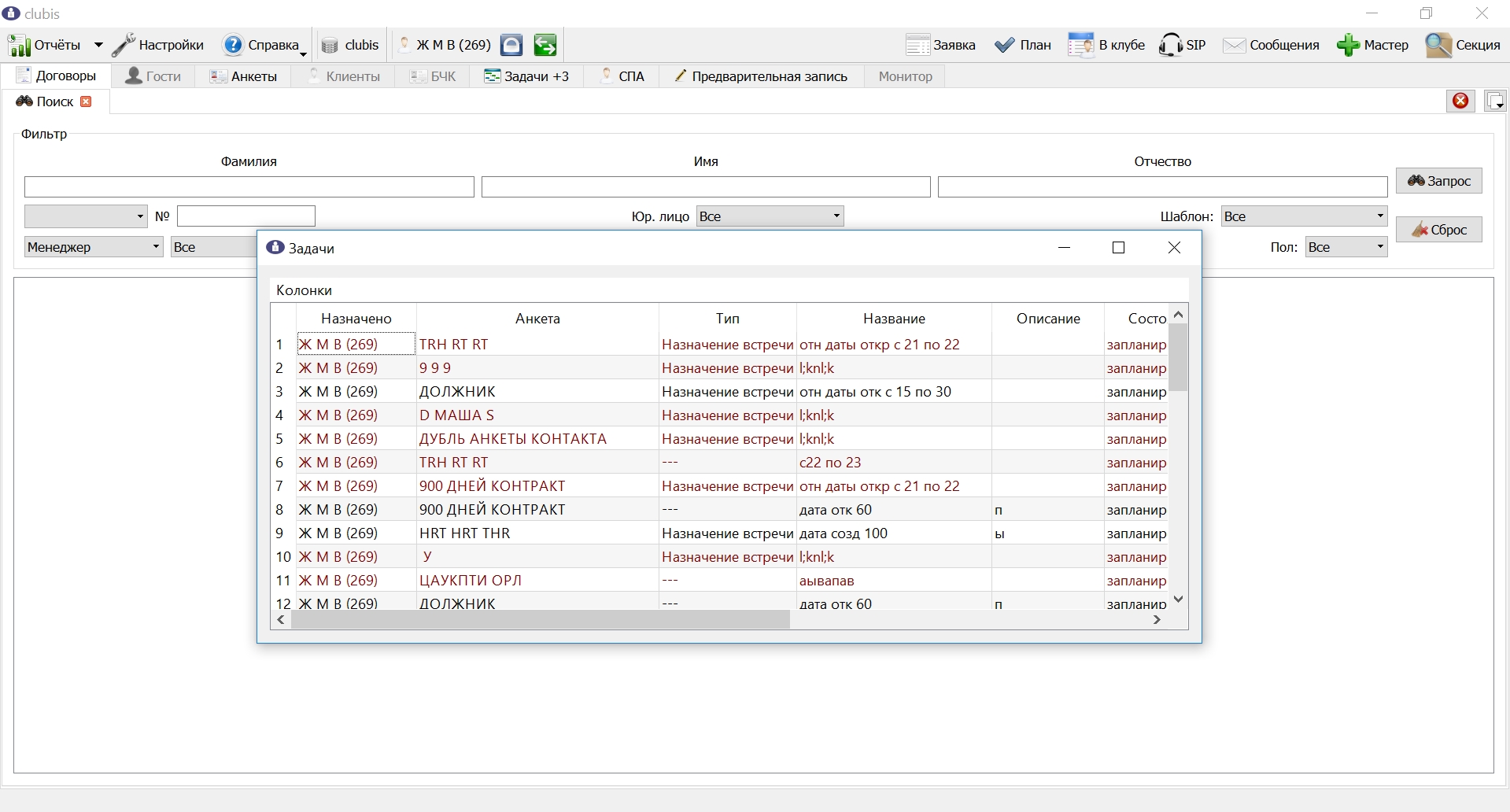1510x812 pixels.
Task: Click the Сброс reset button
Action: point(1438,230)
